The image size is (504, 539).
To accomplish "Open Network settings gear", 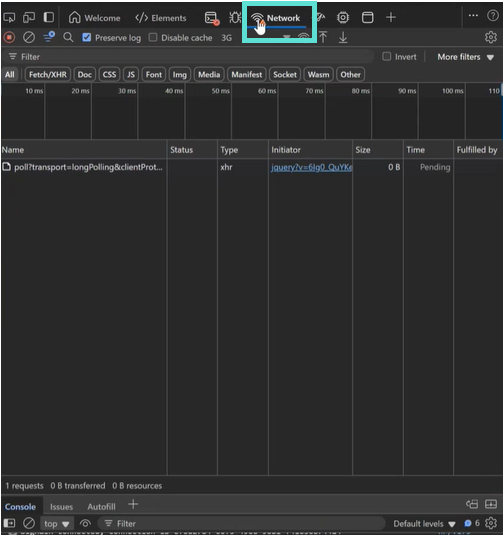I will click(491, 37).
